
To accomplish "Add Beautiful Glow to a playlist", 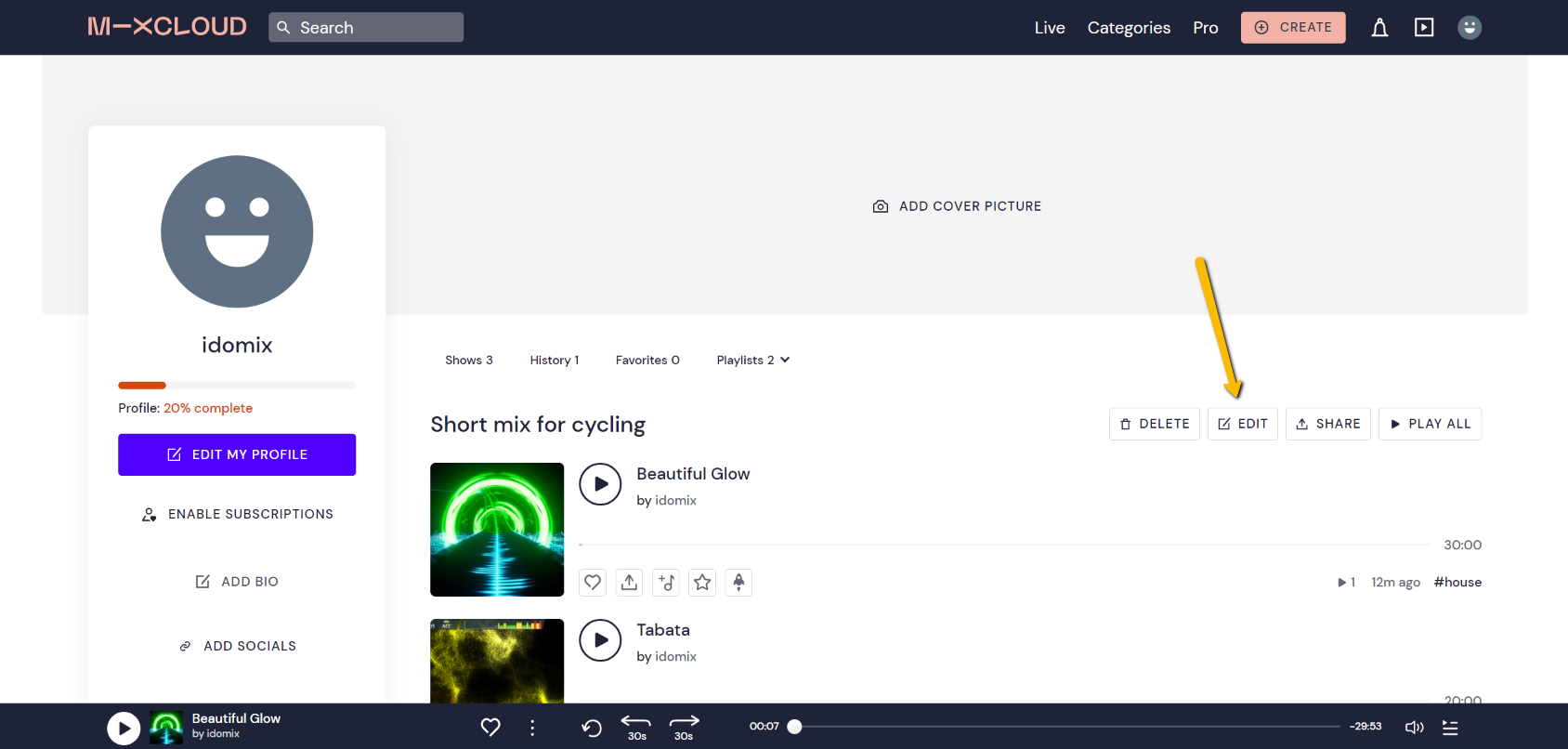I will tap(666, 583).
